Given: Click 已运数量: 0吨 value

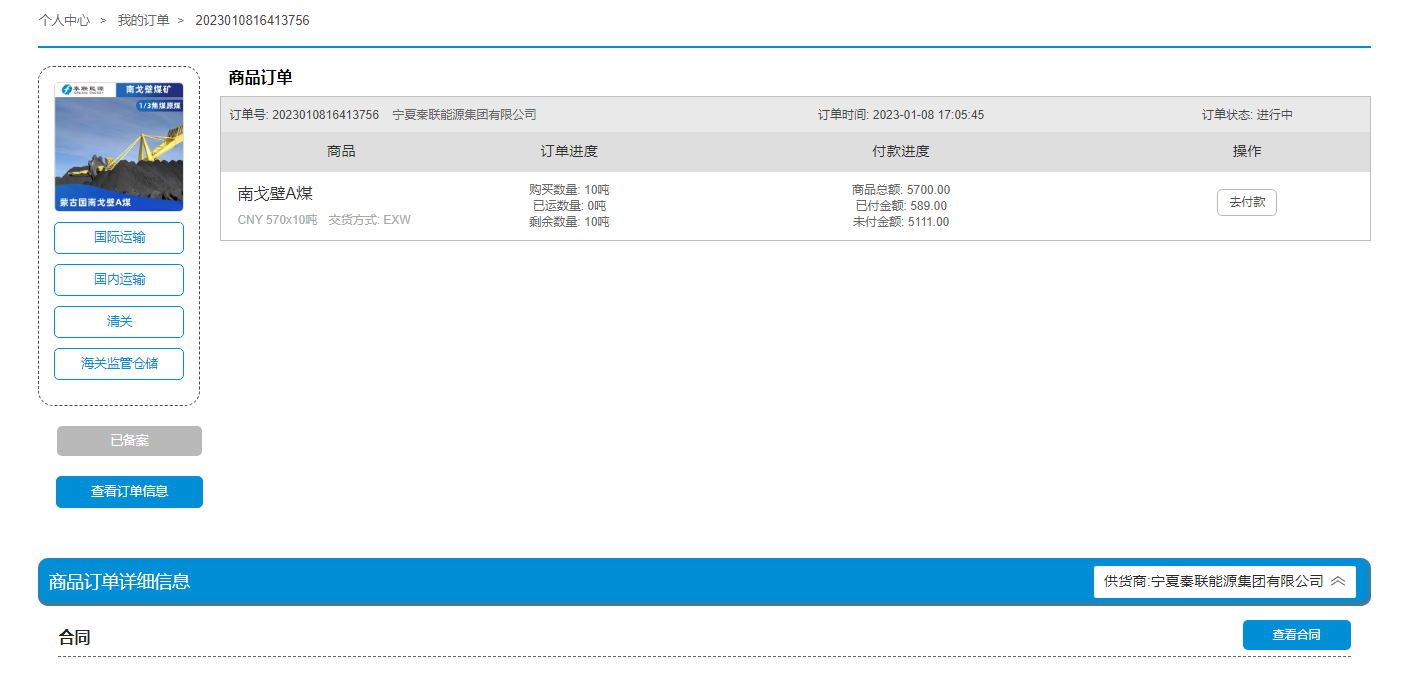Looking at the screenshot, I should tap(569, 206).
